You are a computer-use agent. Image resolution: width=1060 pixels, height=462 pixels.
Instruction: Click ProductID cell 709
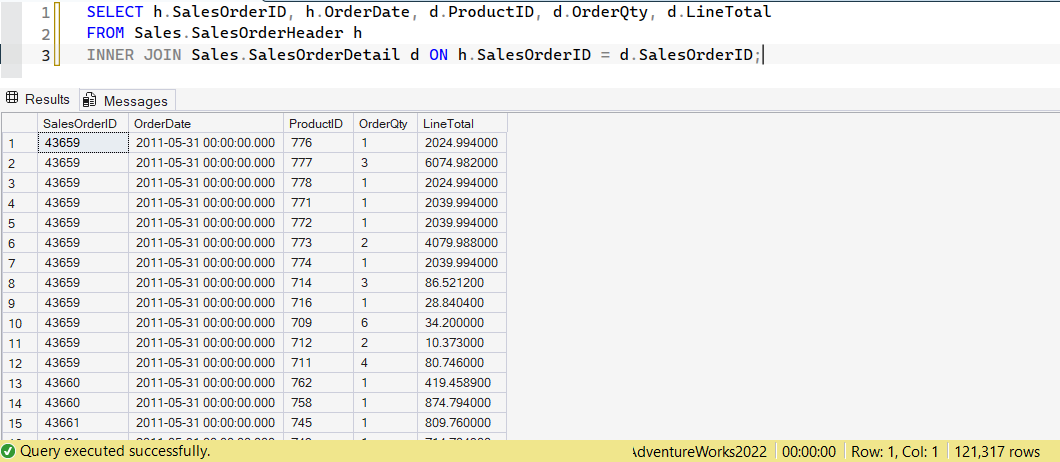pos(318,323)
